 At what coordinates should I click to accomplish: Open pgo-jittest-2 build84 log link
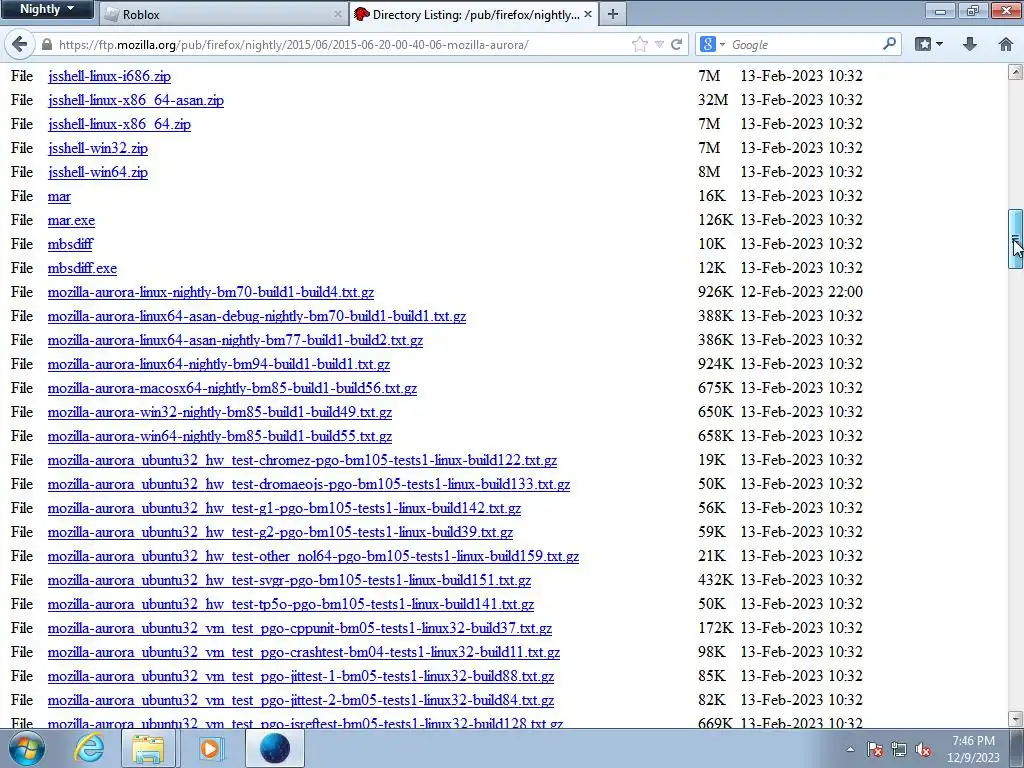coord(301,700)
